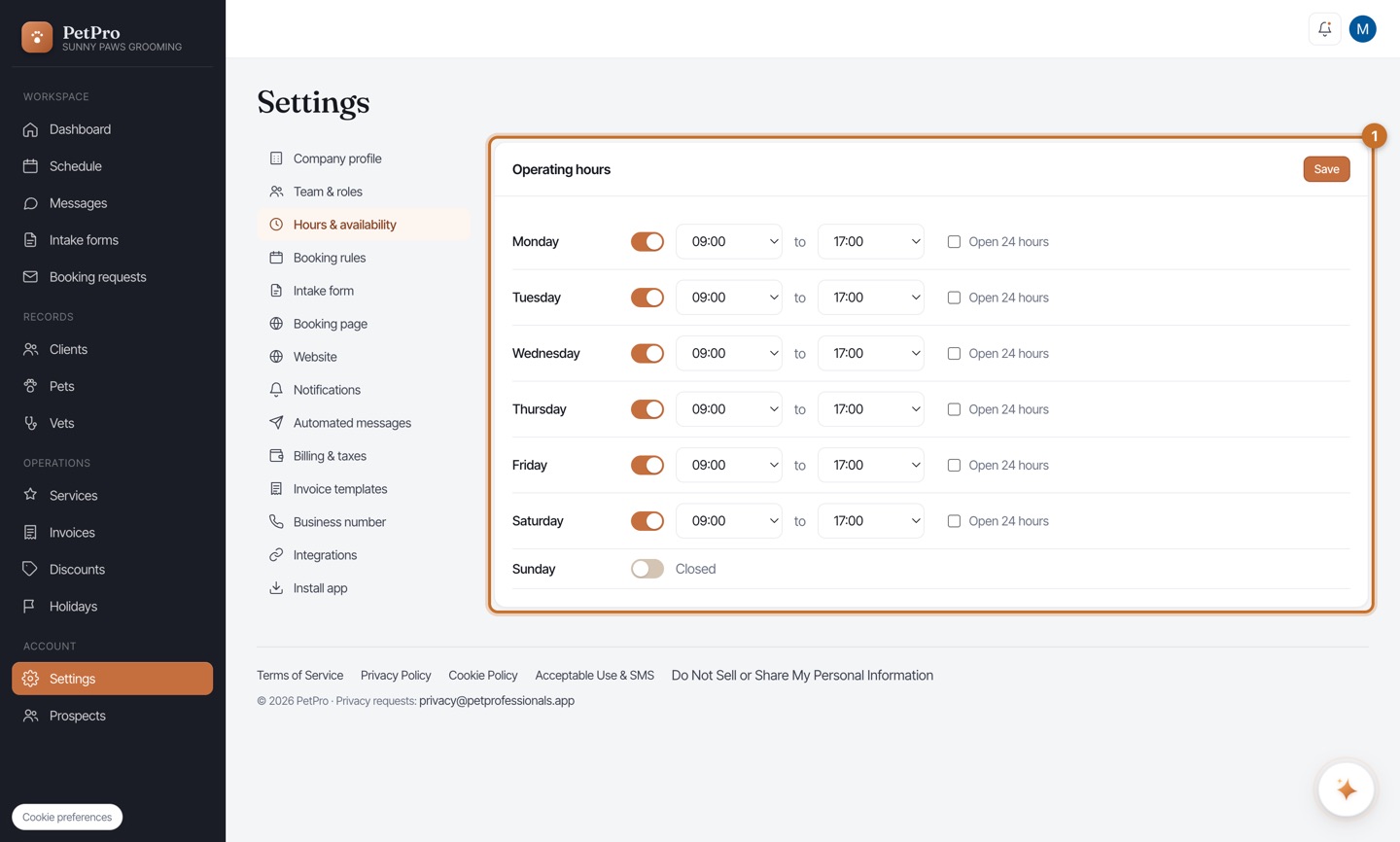1400x842 pixels.
Task: Select Hours & availability settings section
Action: 364,225
